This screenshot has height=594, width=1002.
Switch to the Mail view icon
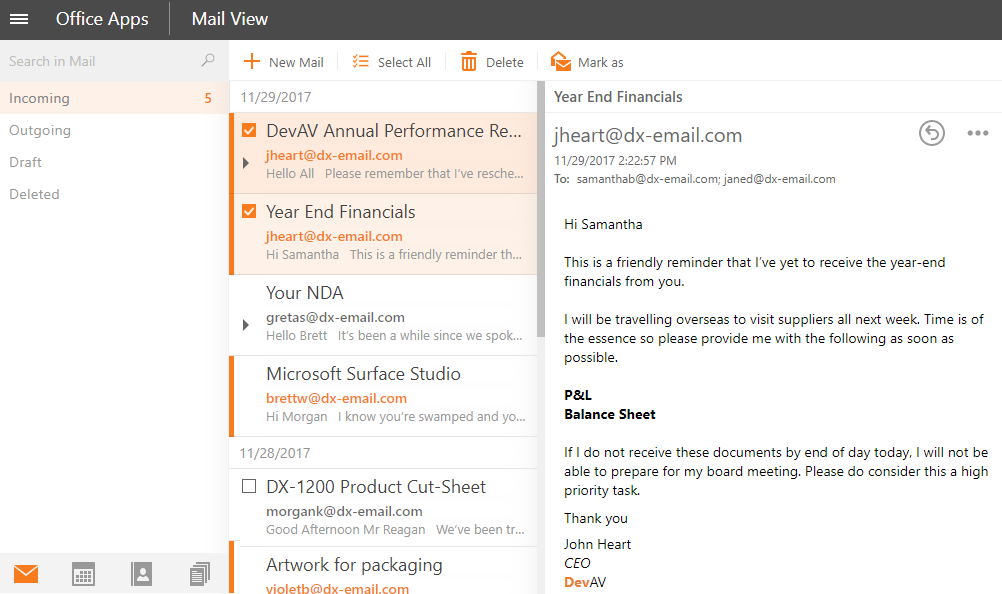click(x=26, y=574)
